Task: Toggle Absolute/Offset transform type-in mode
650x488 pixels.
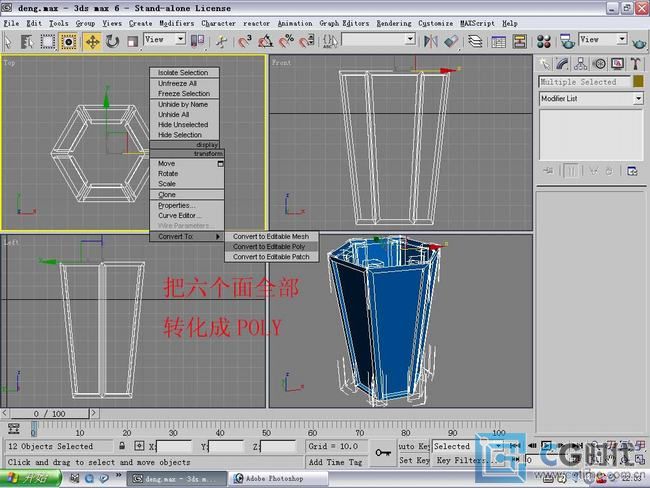Action: tap(139, 446)
